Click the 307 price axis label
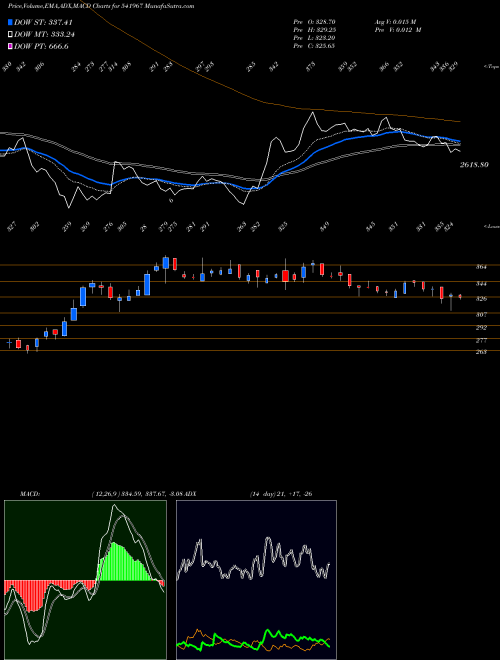This screenshot has height=660, width=500. 481,314
